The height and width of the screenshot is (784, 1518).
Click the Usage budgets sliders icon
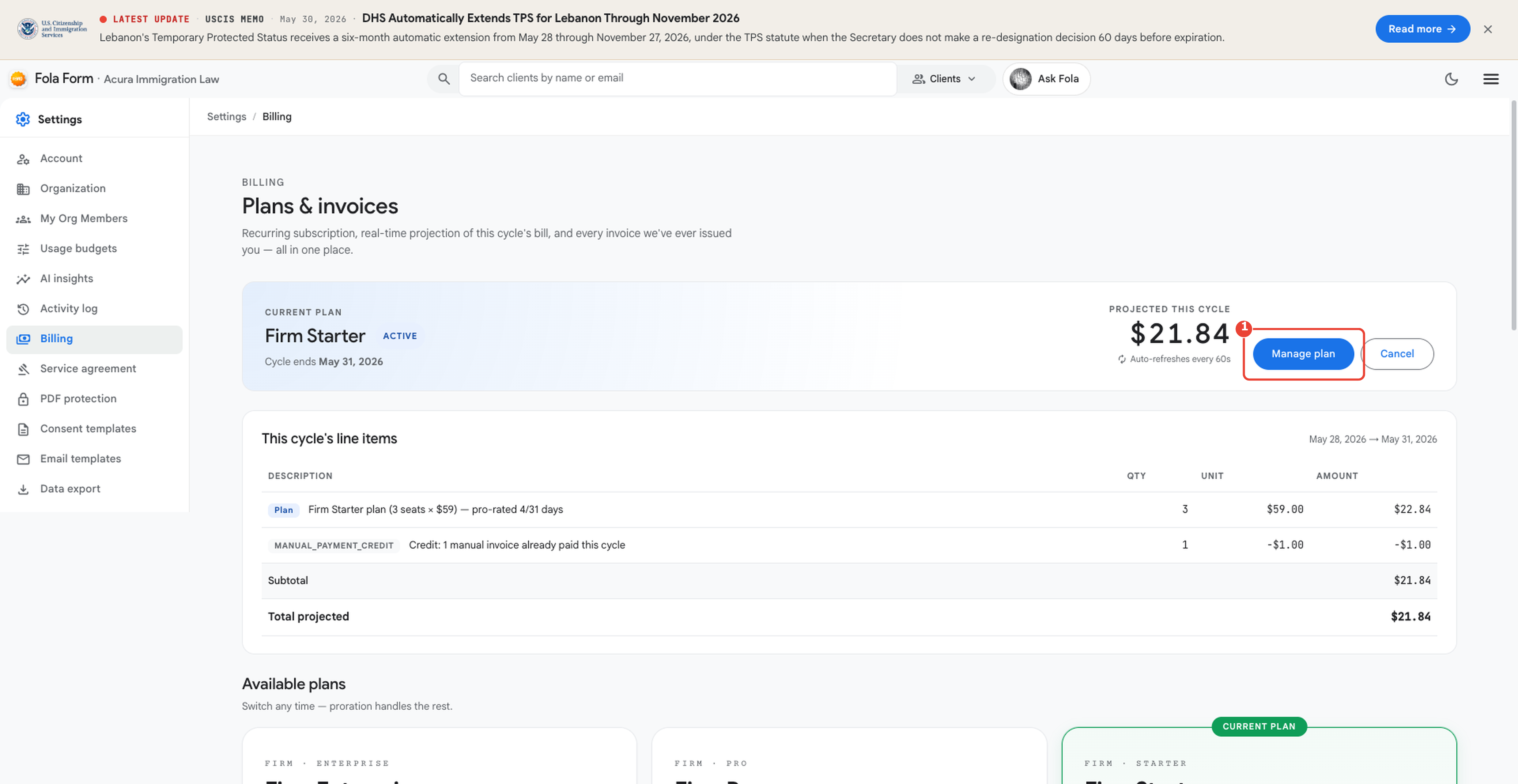click(x=23, y=249)
